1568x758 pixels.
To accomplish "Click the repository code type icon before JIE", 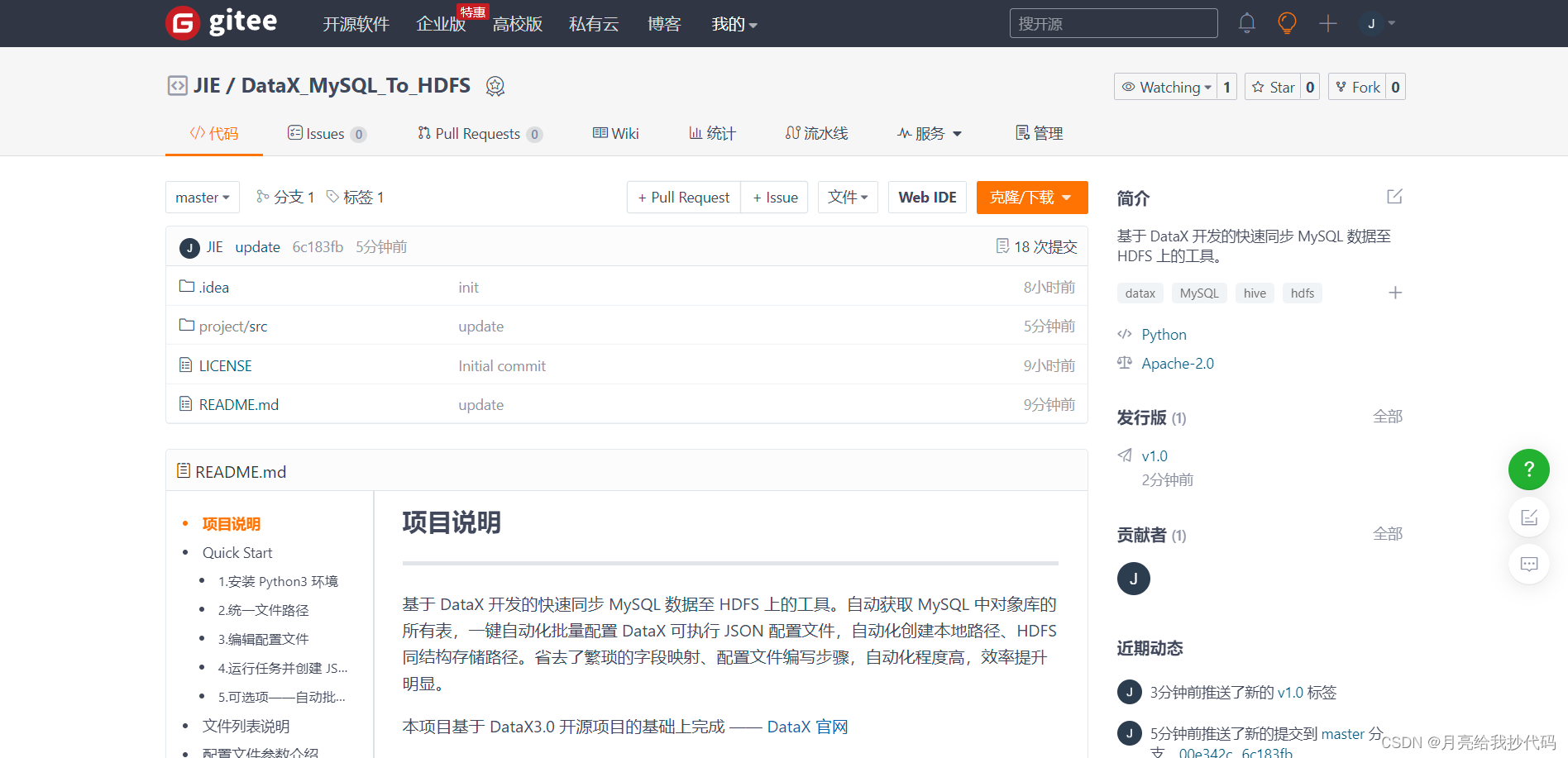I will [x=178, y=86].
